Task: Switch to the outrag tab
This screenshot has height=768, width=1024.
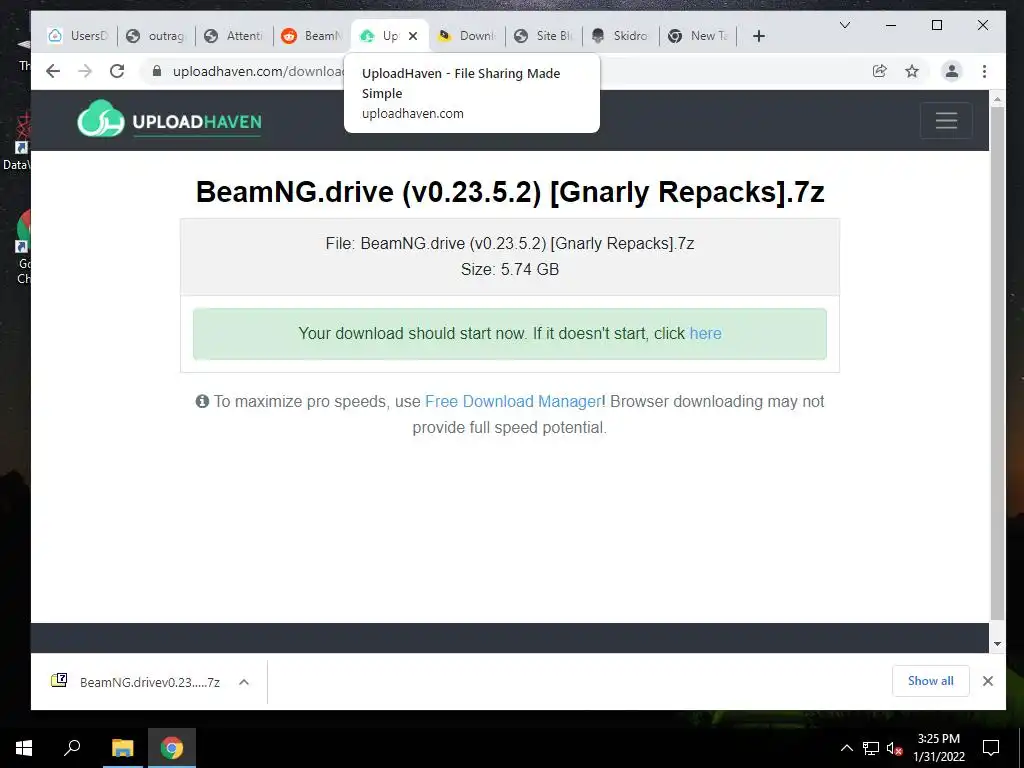Action: pyautogui.click(x=156, y=36)
